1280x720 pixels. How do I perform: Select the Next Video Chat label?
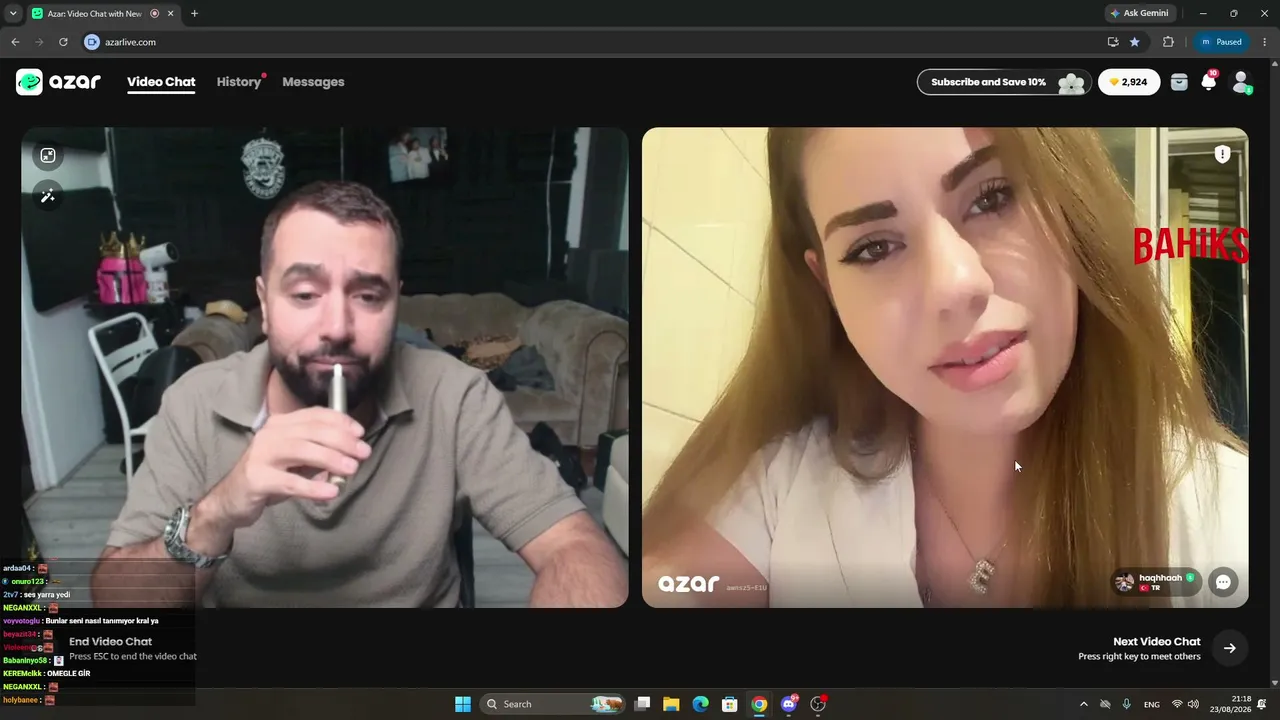pos(1156,642)
